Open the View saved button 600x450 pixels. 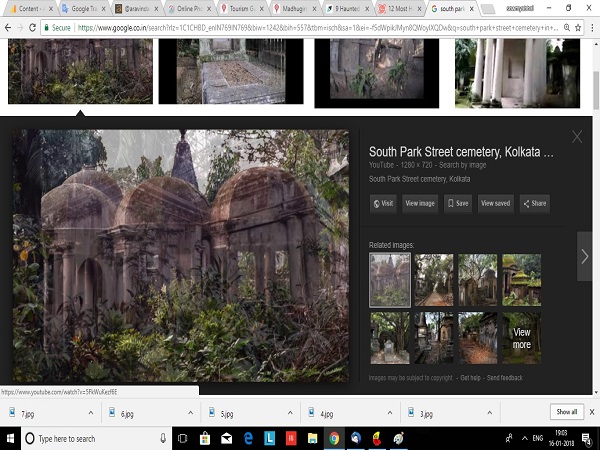pyautogui.click(x=496, y=203)
